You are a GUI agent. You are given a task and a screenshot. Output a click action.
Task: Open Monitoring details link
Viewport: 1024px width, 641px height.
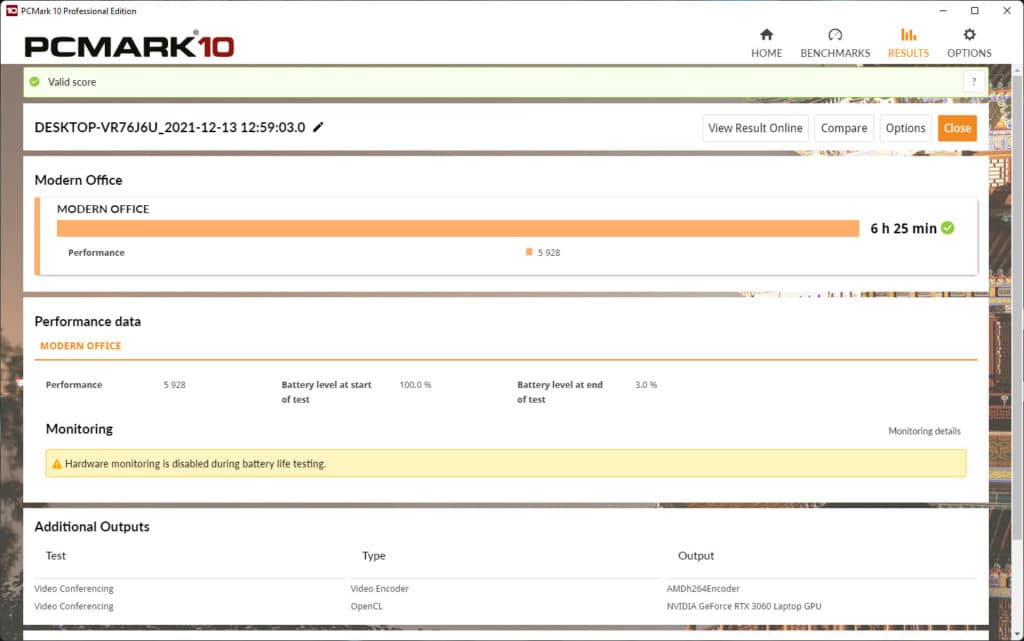click(x=924, y=431)
